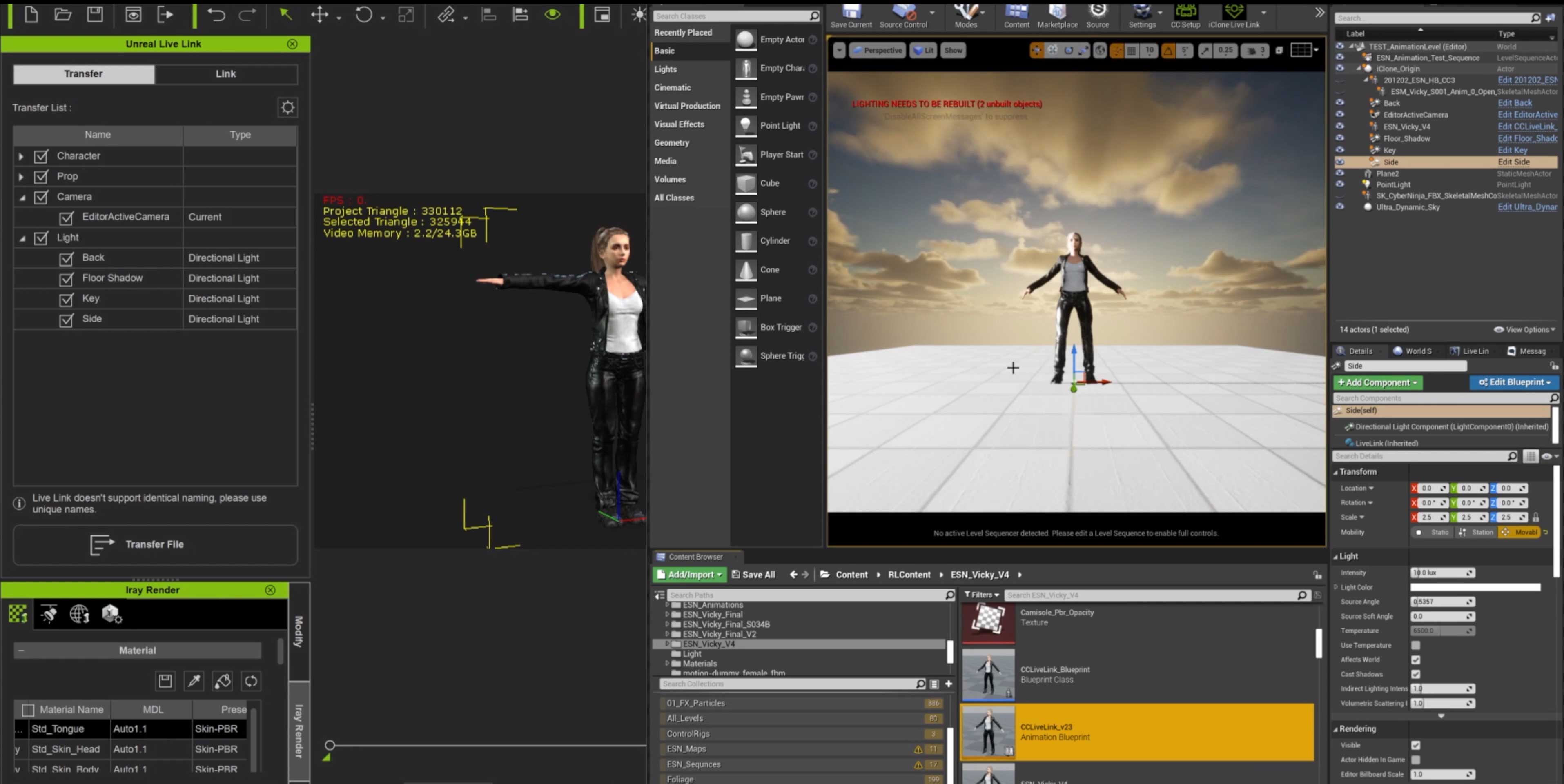1564x784 pixels.
Task: Open a project with the folder icon
Action: coord(62,15)
